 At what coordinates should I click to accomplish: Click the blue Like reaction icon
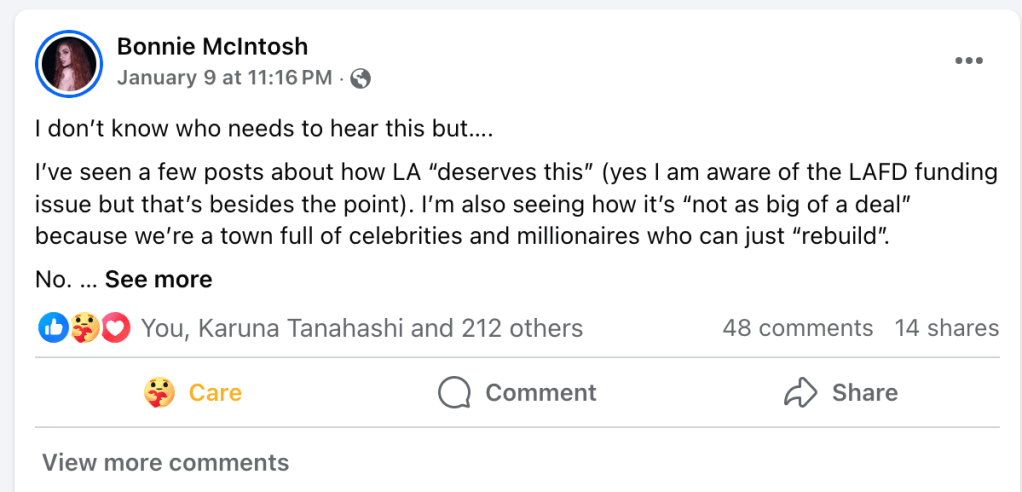pyautogui.click(x=52, y=327)
